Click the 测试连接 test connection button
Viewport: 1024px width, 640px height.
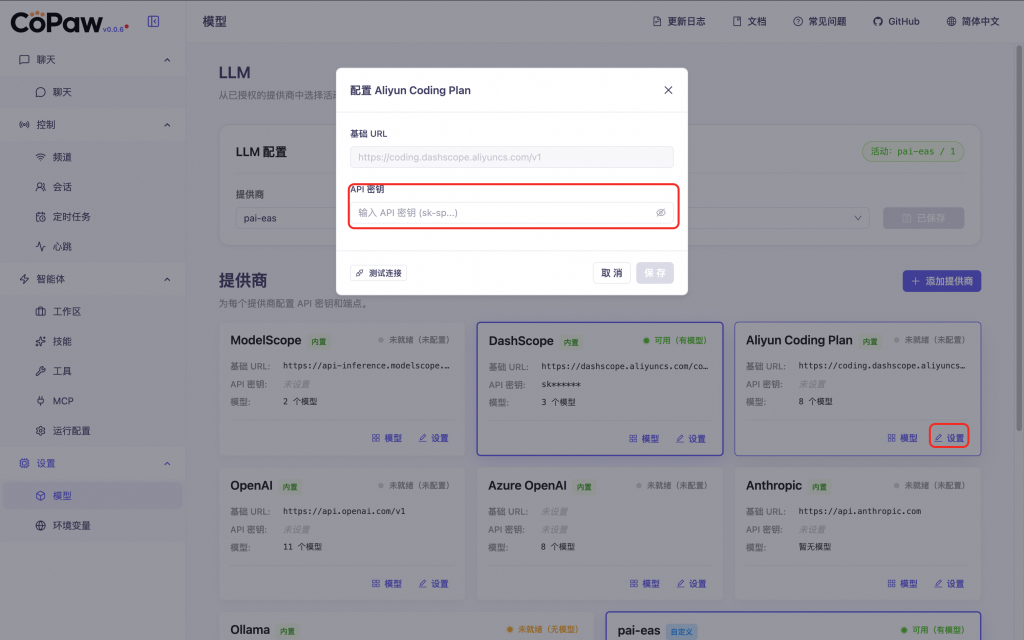tap(379, 273)
